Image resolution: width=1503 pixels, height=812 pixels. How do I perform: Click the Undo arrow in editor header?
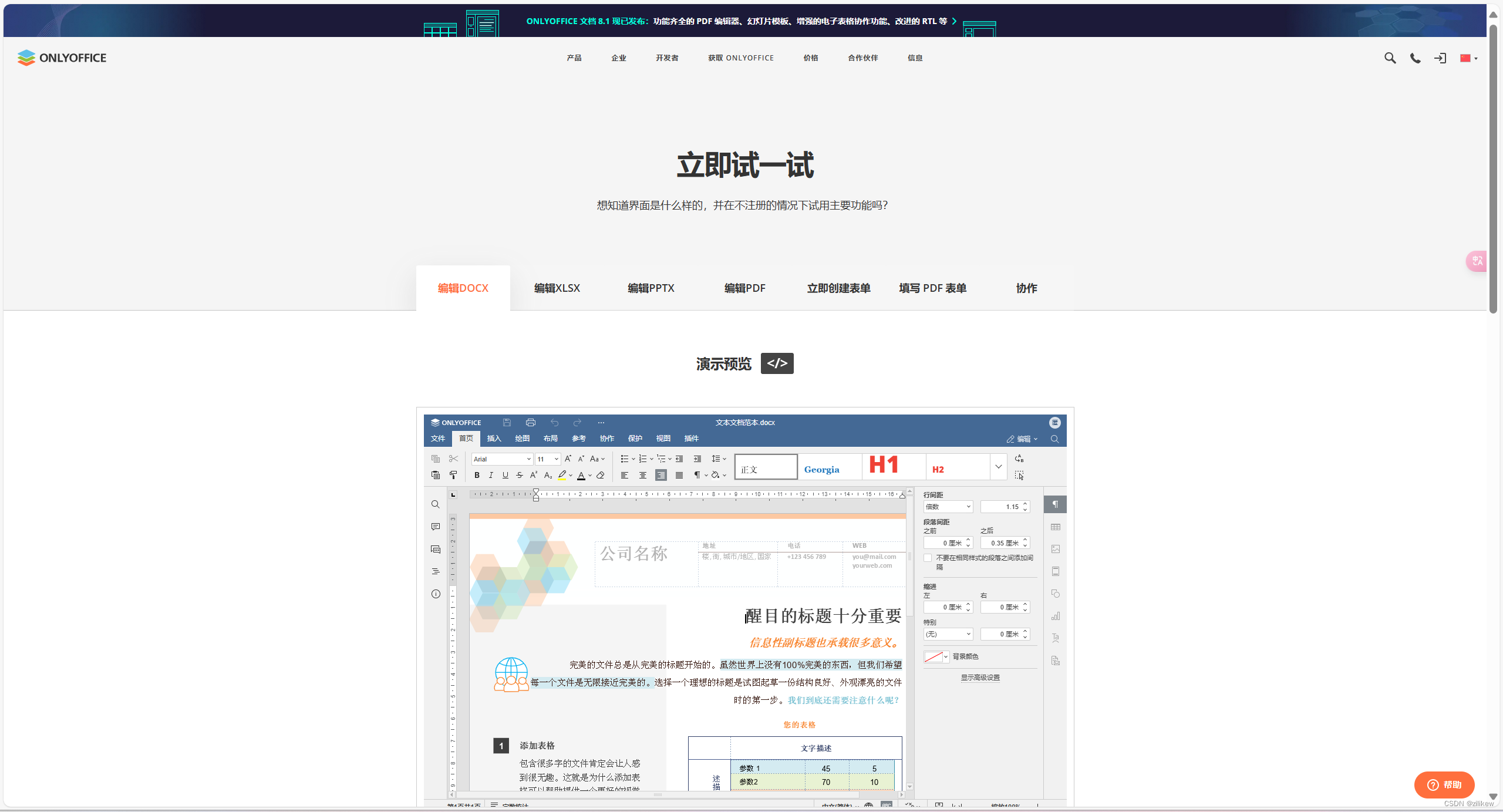click(554, 422)
